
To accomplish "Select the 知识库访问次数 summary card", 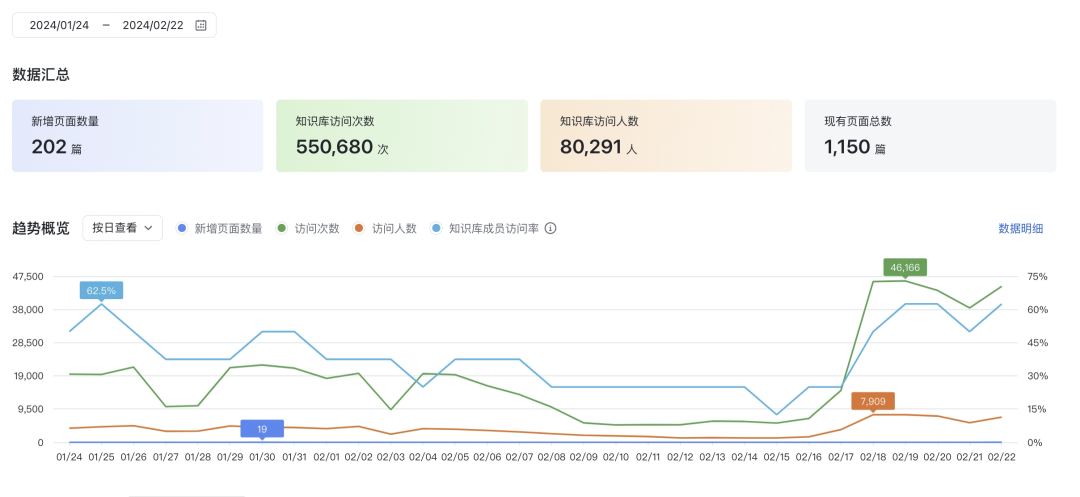I will (402, 136).
